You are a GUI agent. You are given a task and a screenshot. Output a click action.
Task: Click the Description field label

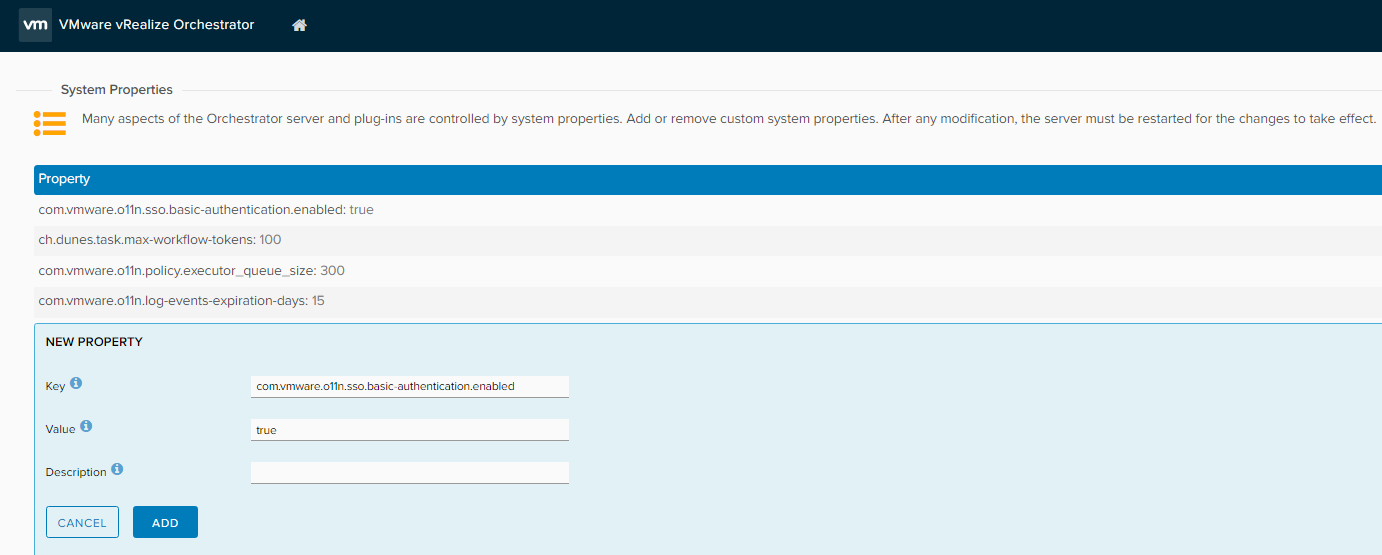[x=76, y=472]
